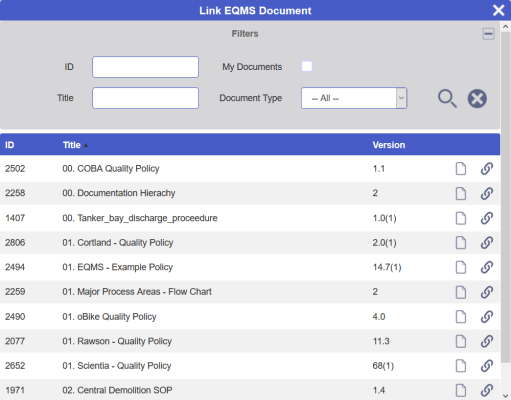View document for 02. Central Demolition SOP

pos(461,390)
